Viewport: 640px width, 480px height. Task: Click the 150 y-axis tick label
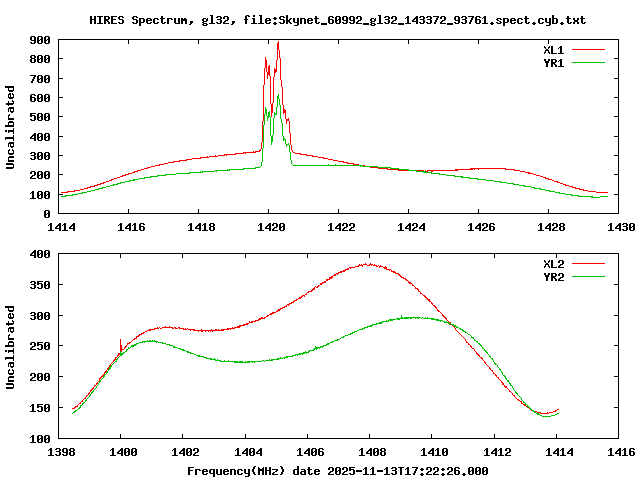tap(40, 408)
